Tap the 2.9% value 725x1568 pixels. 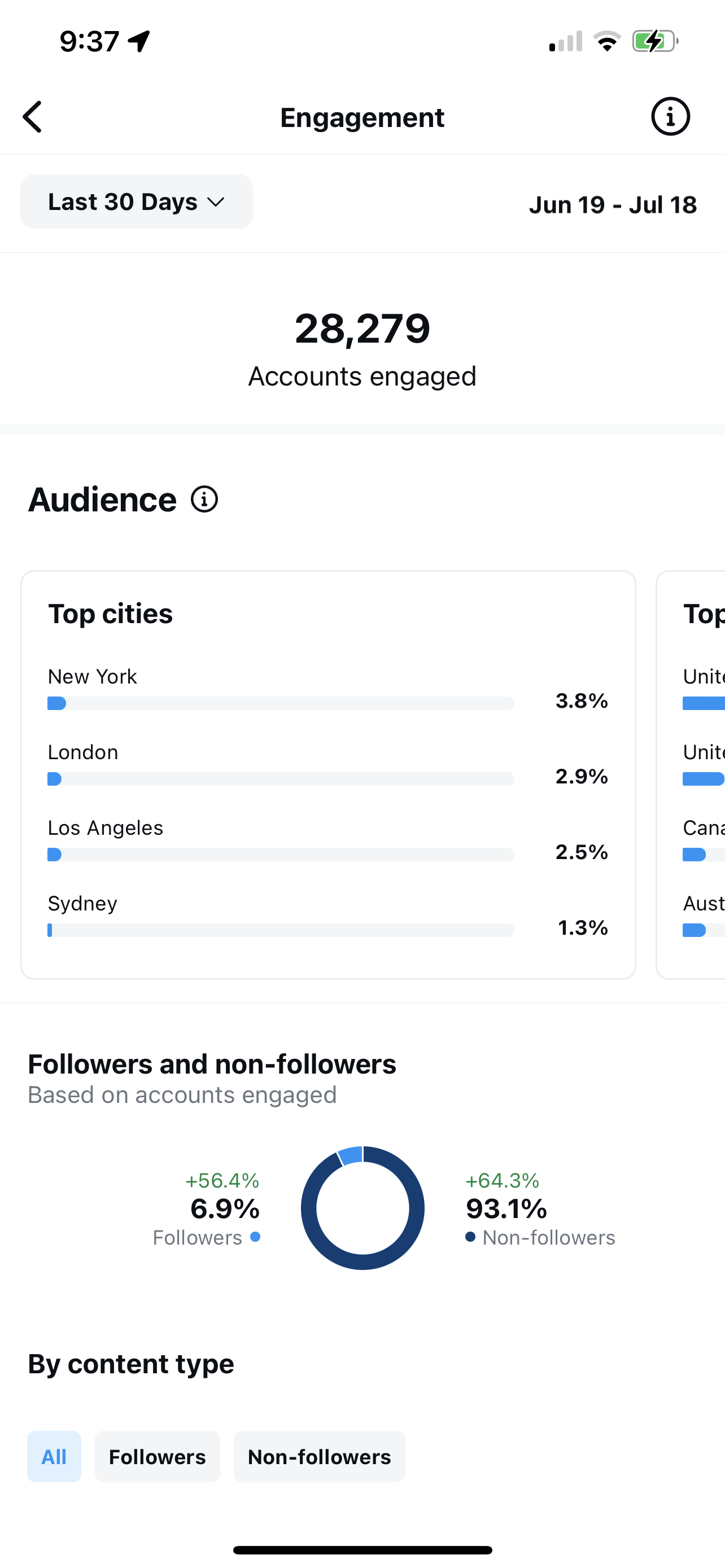tap(582, 776)
